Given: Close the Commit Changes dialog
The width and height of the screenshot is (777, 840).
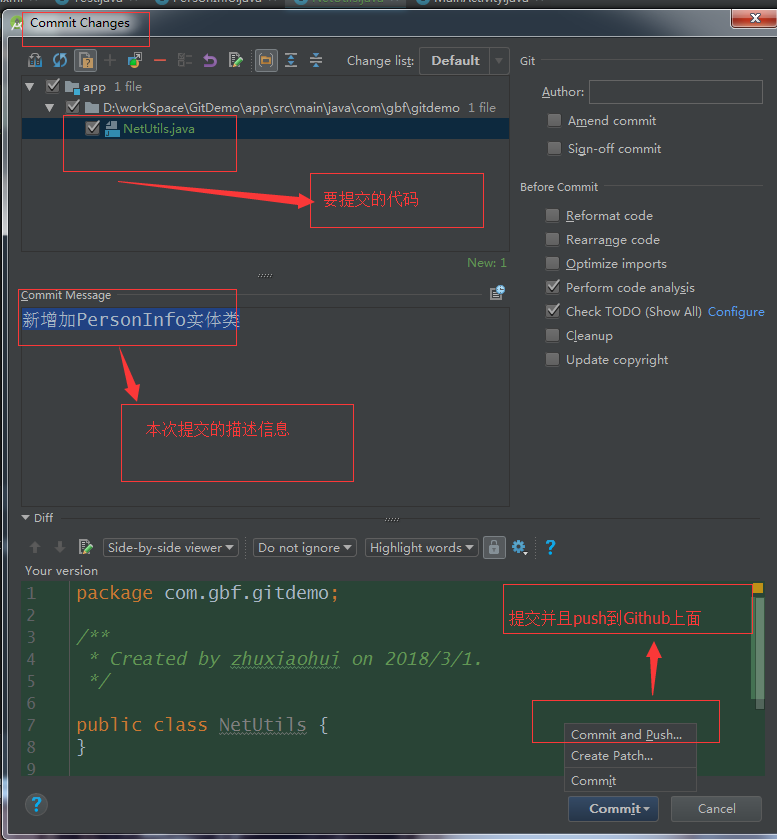Looking at the screenshot, I should pyautogui.click(x=754, y=18).
